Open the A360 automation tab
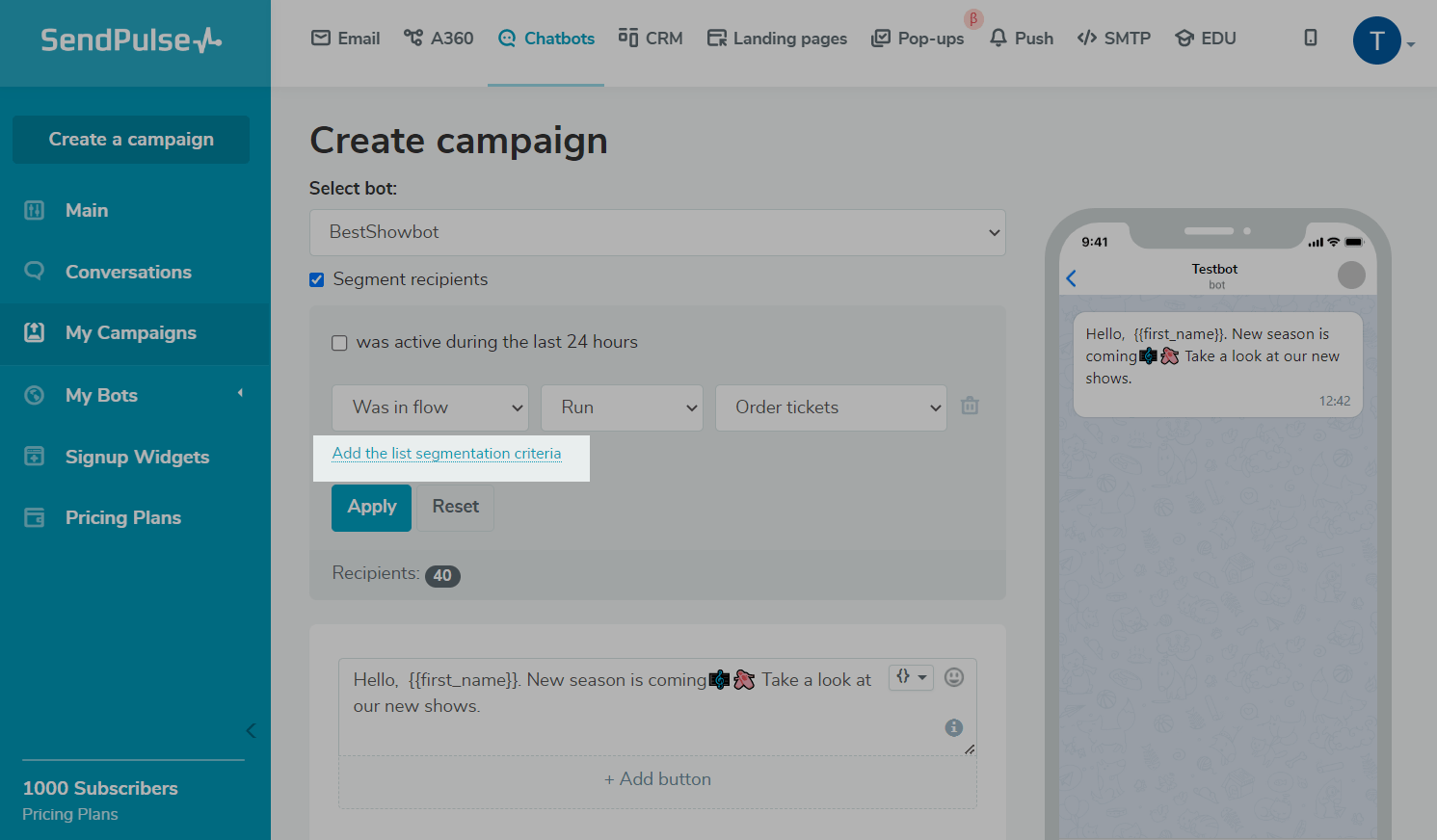The height and width of the screenshot is (840, 1437). pos(439,39)
